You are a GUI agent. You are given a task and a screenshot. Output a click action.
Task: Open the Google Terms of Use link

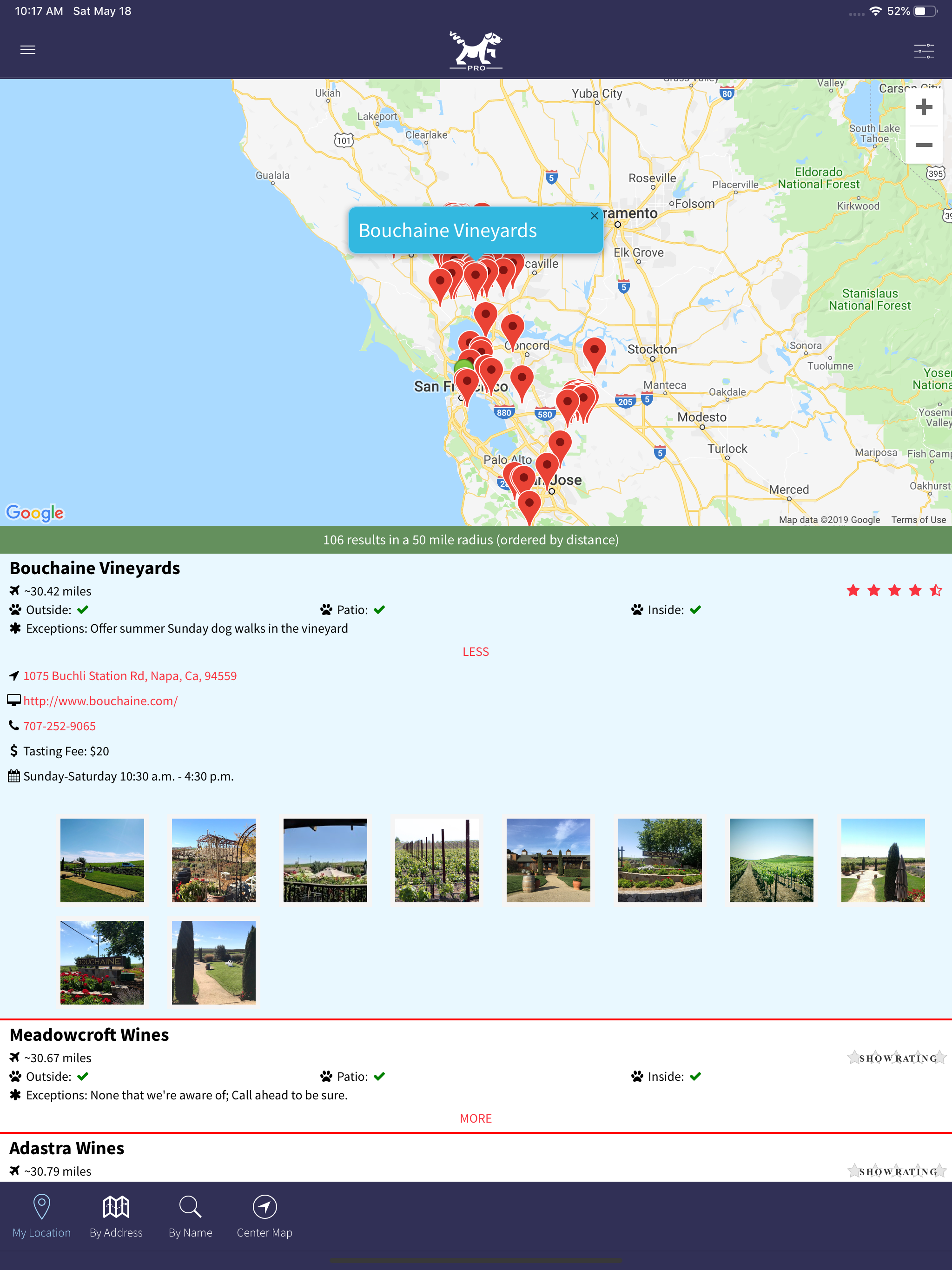[918, 520]
